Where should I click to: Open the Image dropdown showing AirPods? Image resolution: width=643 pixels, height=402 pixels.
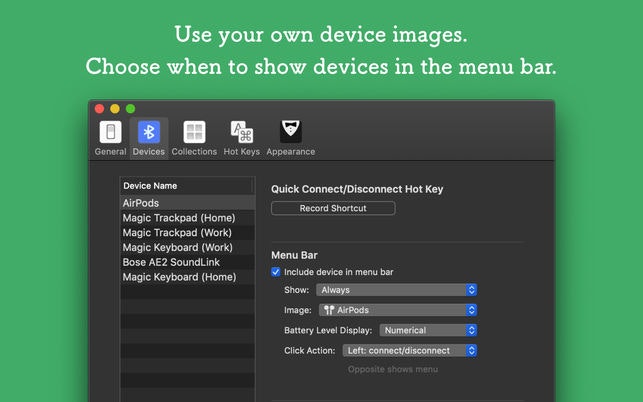pos(398,310)
